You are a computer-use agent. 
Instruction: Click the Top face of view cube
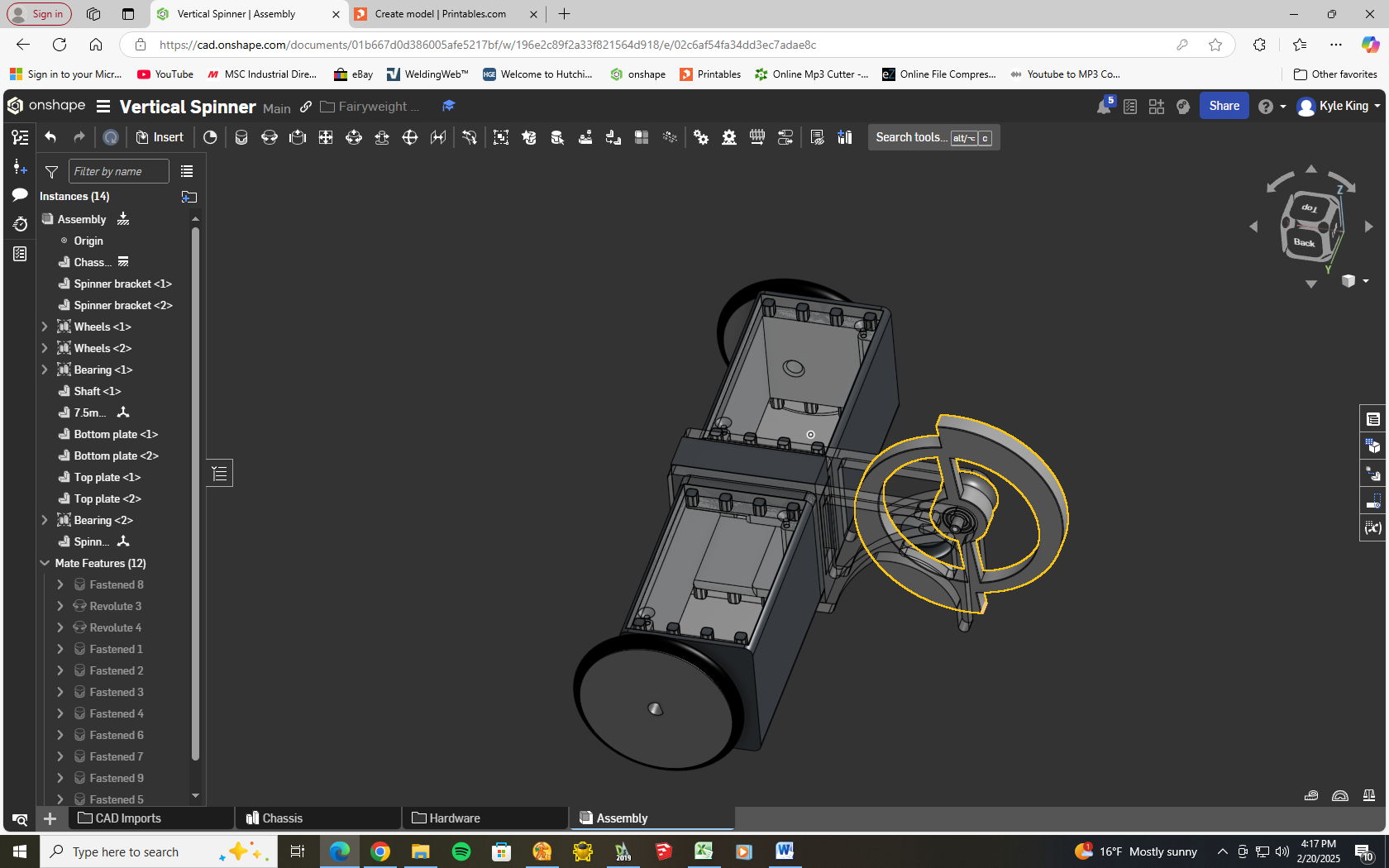[x=1310, y=207]
